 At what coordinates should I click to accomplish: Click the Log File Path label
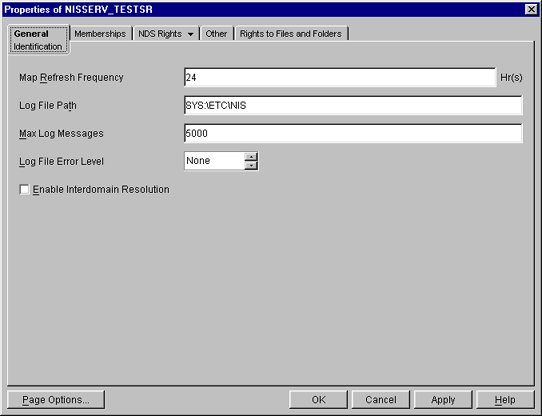(48, 105)
